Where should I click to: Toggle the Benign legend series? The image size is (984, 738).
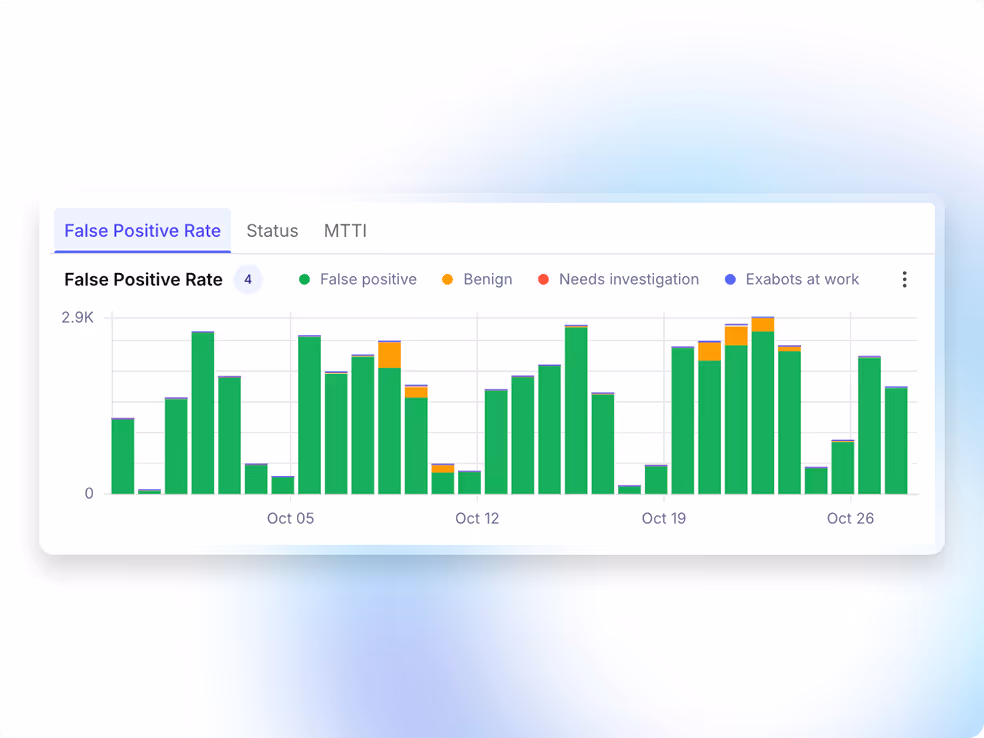point(477,279)
